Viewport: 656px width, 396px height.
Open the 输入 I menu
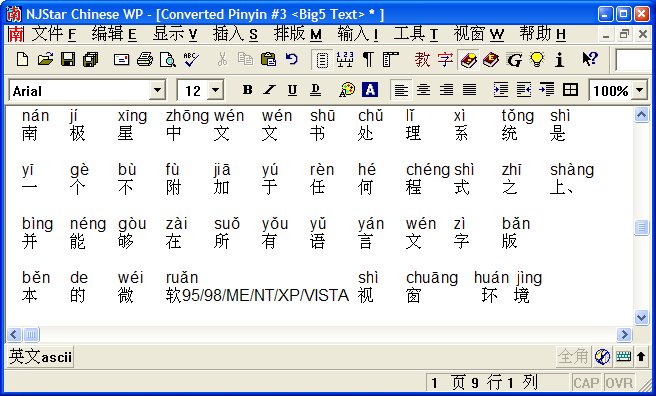coord(358,33)
